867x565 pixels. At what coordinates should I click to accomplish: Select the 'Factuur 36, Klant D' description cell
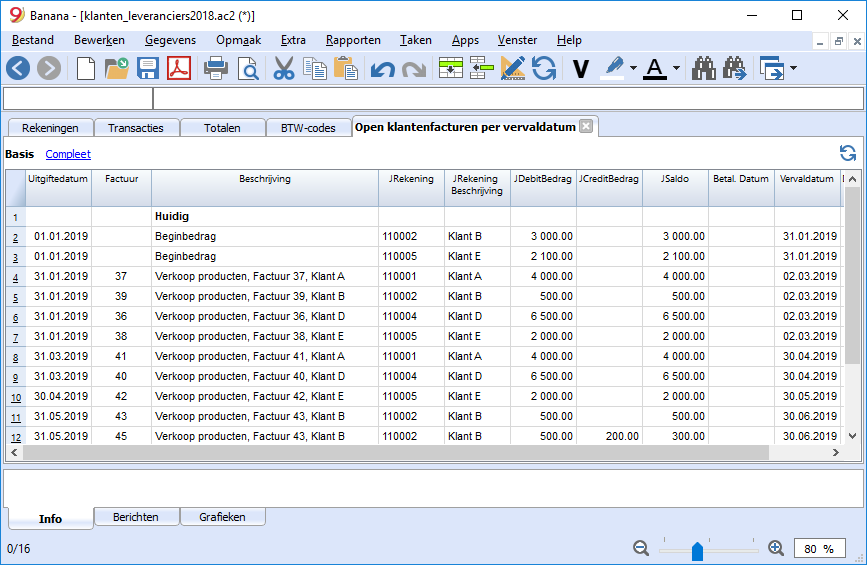[265, 316]
